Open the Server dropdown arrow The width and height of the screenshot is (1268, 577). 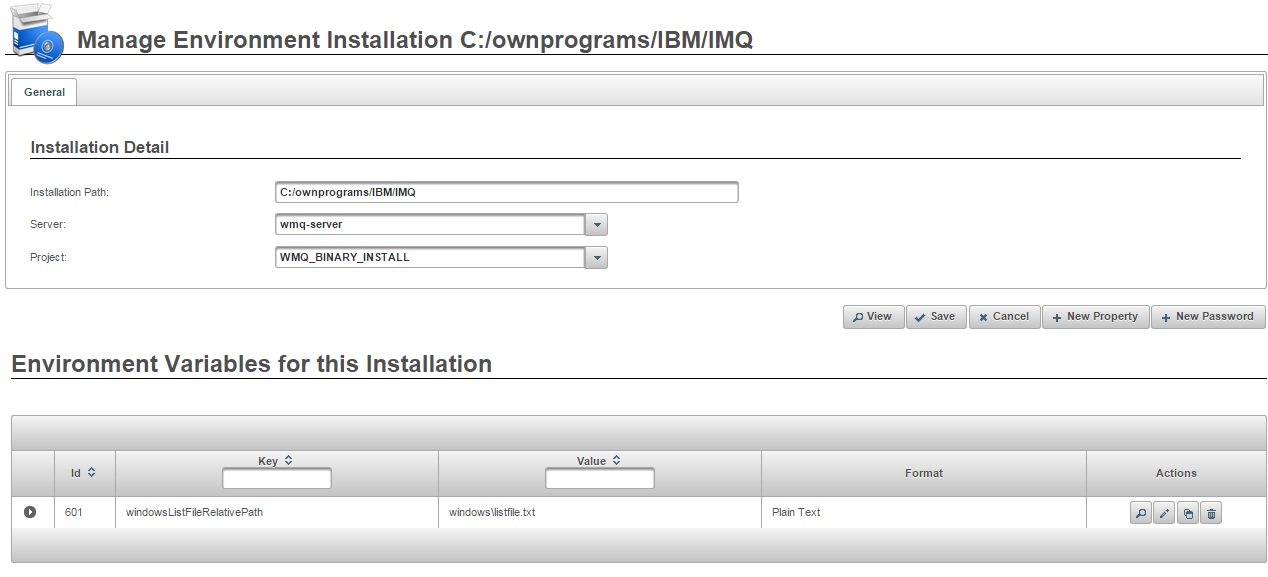pyautogui.click(x=596, y=225)
